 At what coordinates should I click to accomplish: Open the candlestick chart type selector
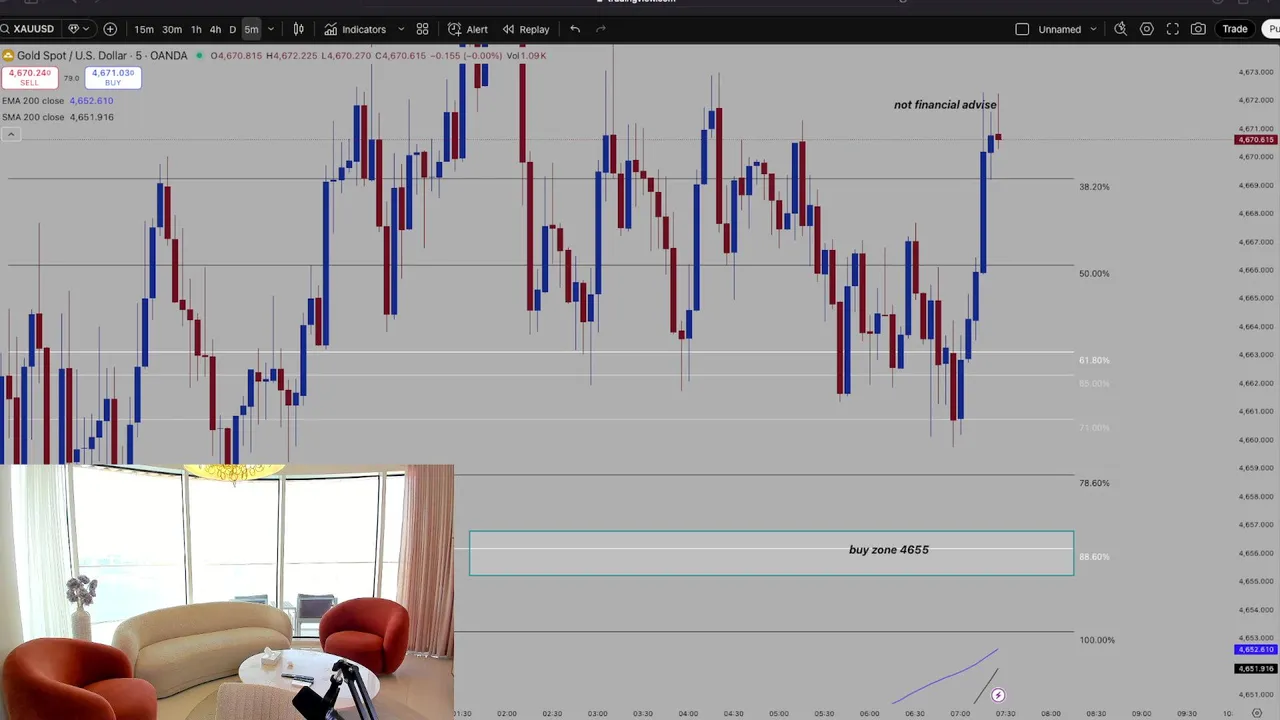pos(298,29)
